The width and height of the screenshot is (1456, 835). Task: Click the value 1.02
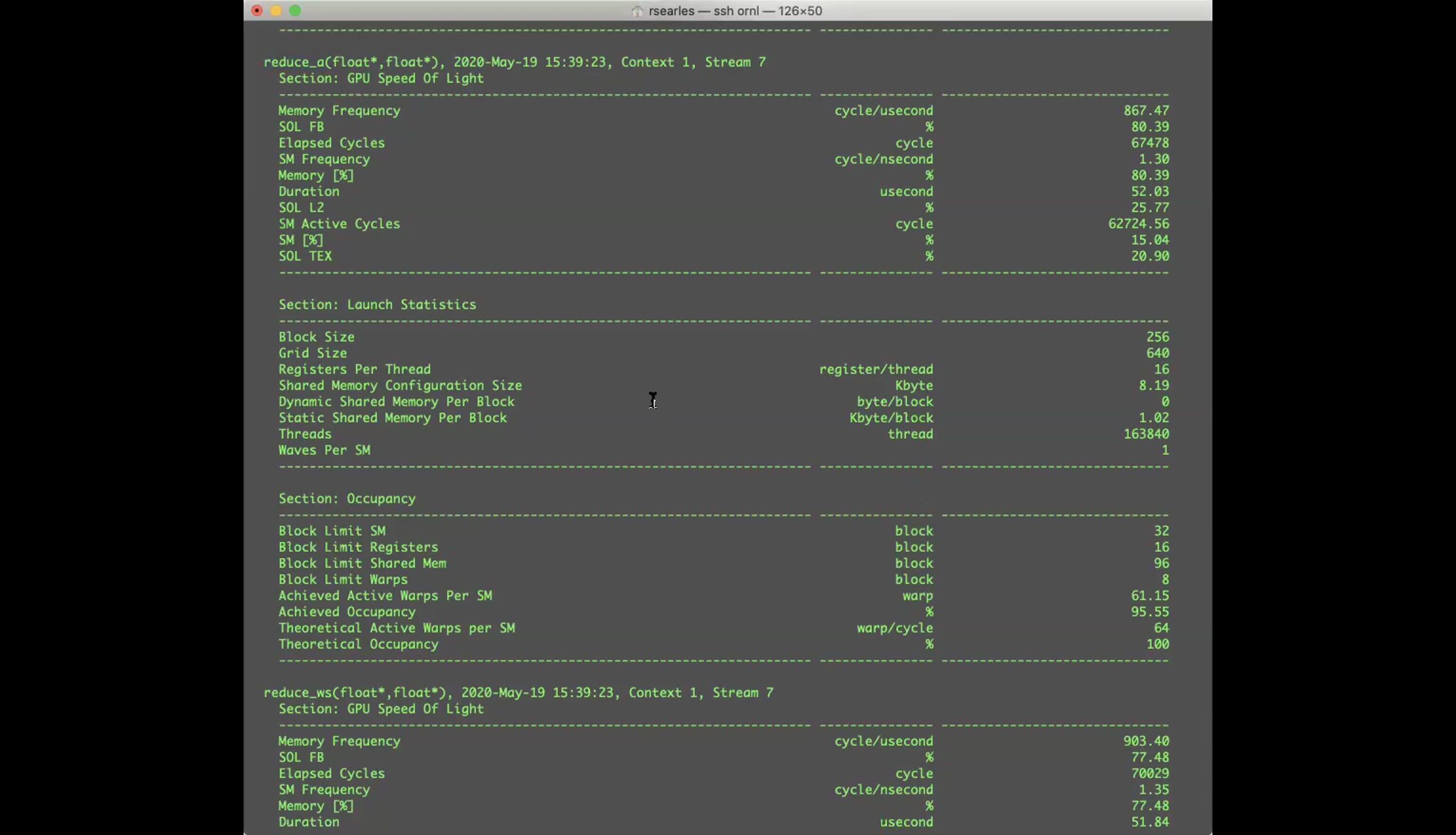coord(1154,418)
